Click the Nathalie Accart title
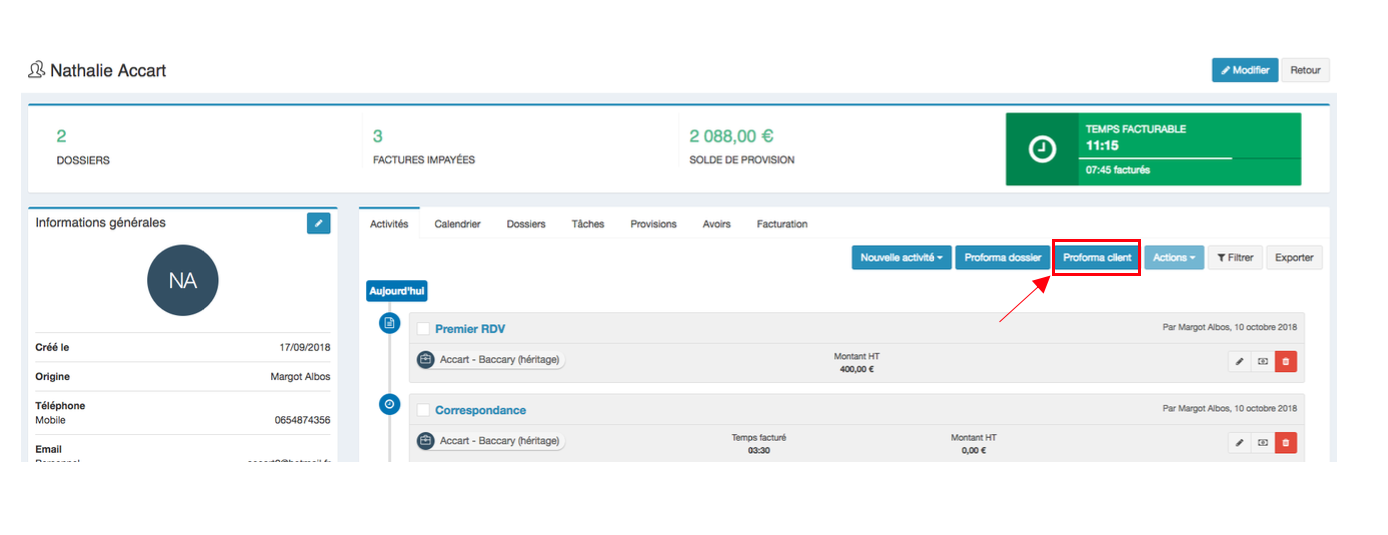 [108, 71]
